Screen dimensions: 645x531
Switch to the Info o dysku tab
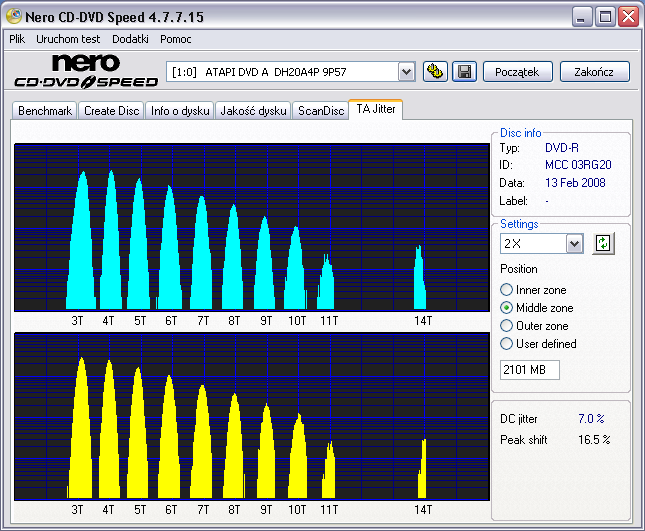pos(180,111)
